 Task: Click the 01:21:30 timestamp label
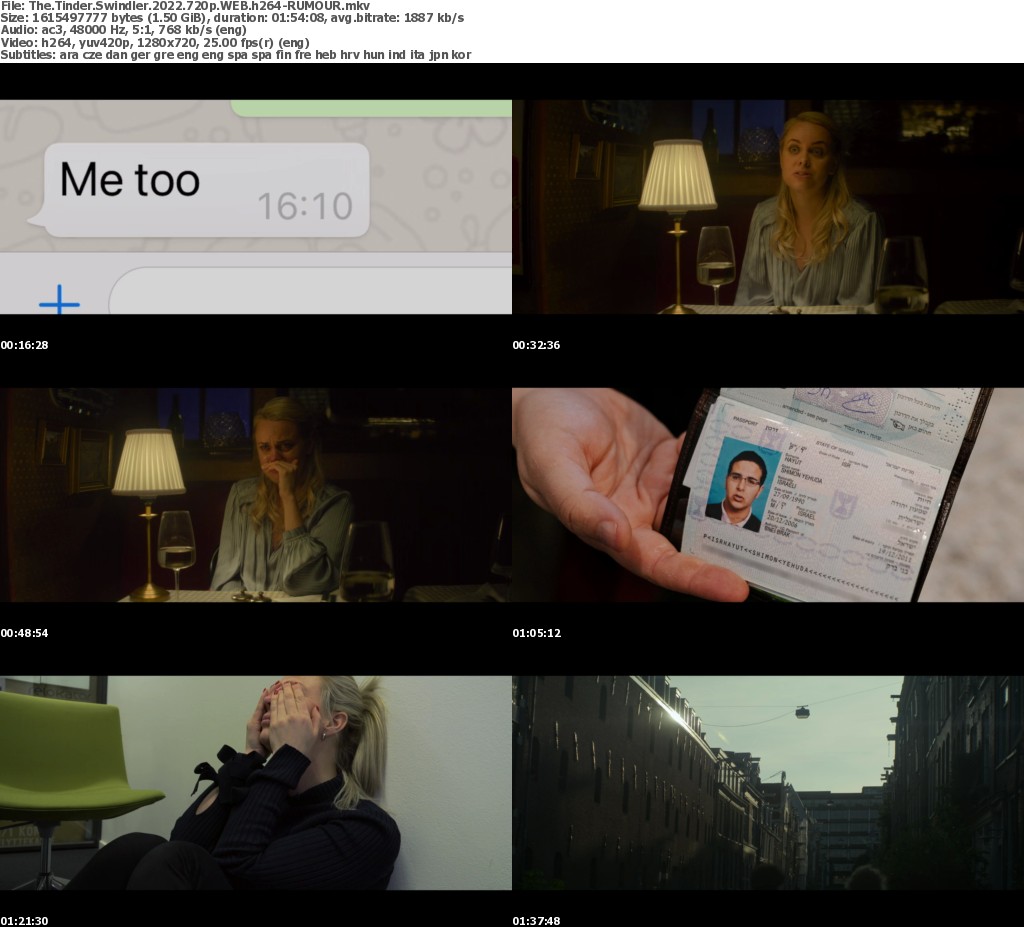[25, 920]
